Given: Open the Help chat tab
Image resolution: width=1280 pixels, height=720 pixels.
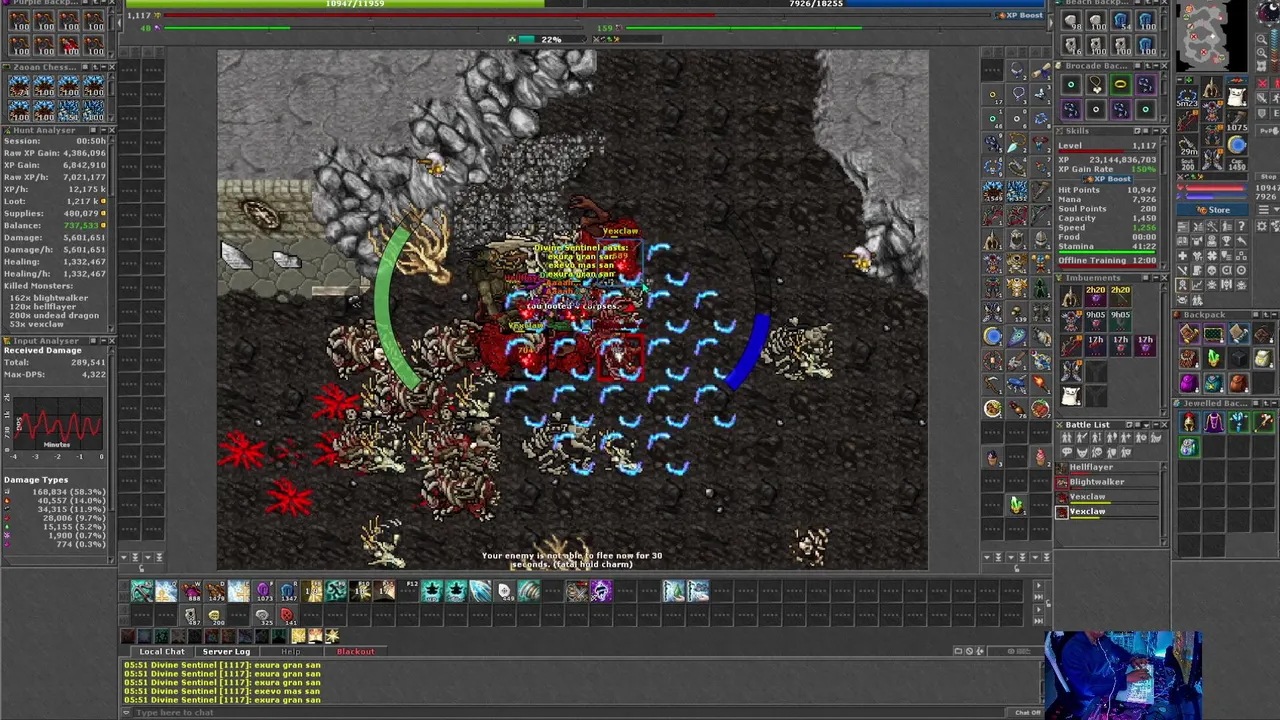Looking at the screenshot, I should coord(291,651).
